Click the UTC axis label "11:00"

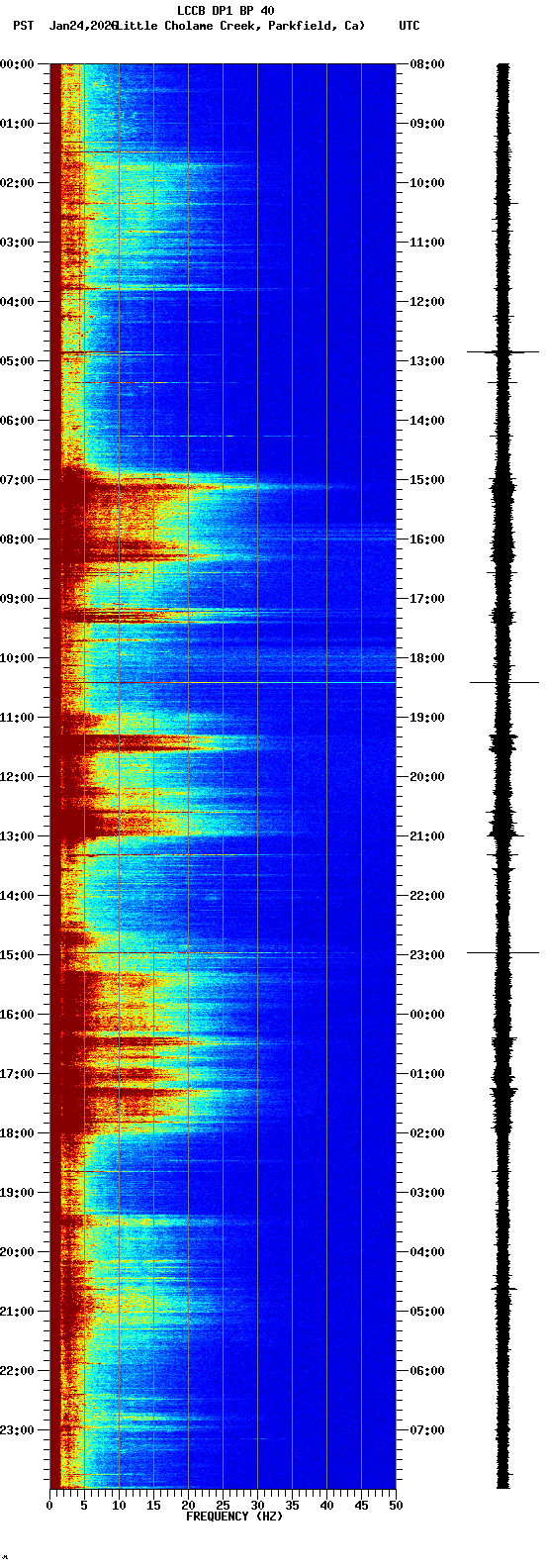[427, 243]
